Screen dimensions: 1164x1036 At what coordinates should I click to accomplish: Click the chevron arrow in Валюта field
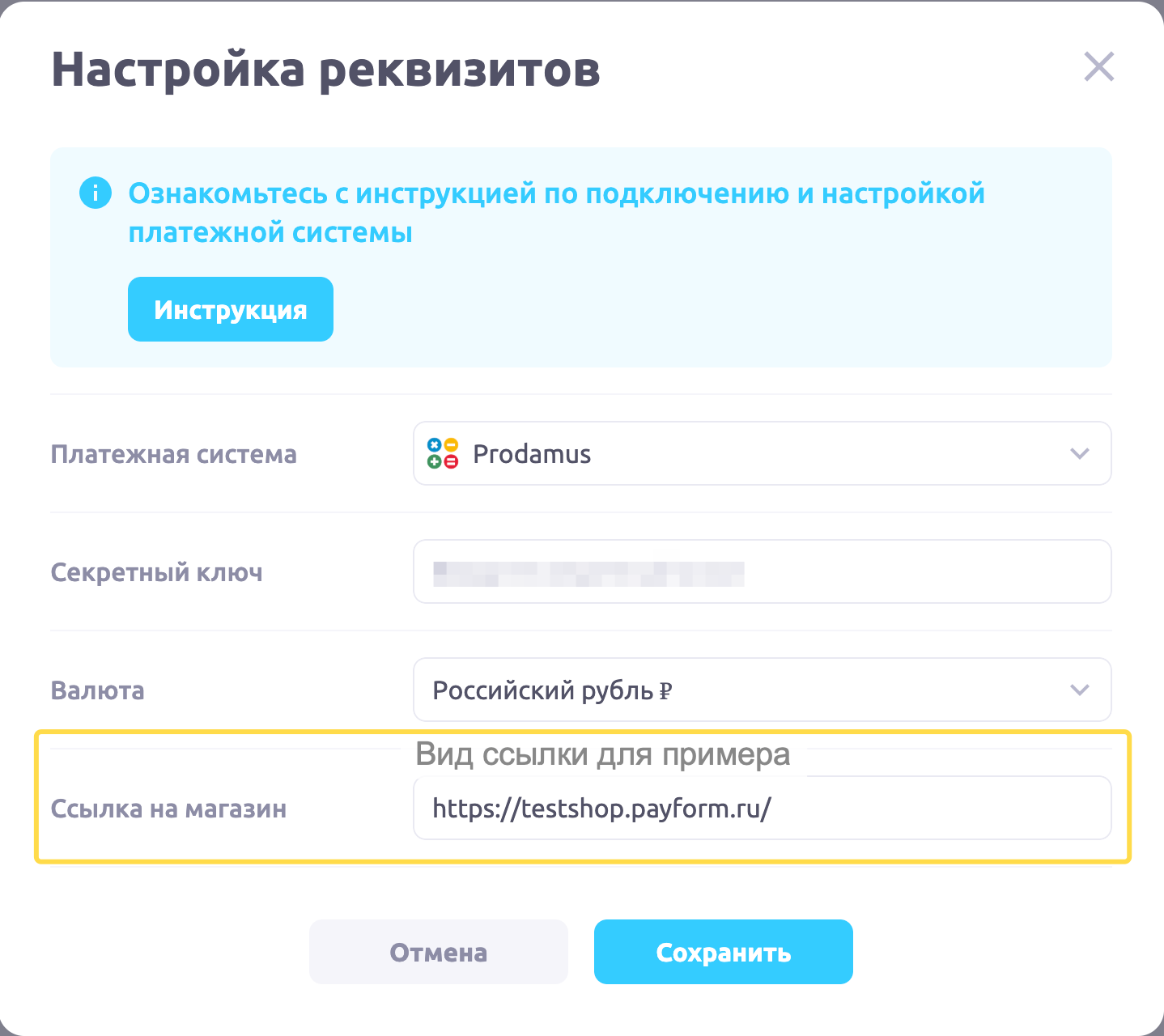tap(1079, 690)
